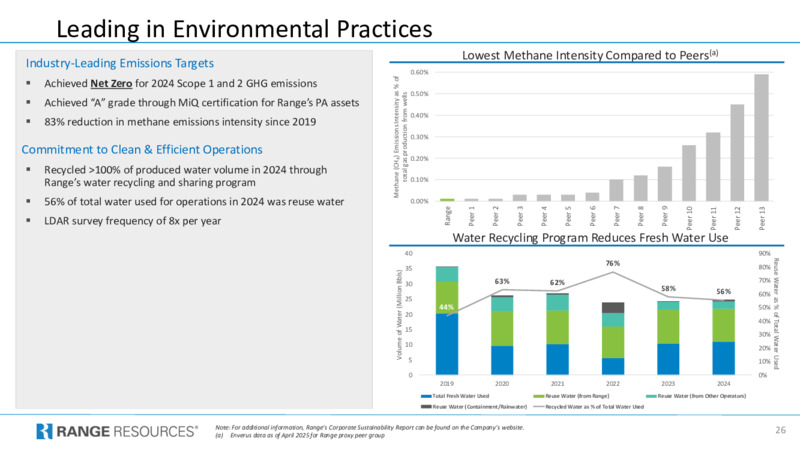Click the 'Reuse Water (from Range)' legend entry
The width and height of the screenshot is (800, 450).
tap(571, 396)
